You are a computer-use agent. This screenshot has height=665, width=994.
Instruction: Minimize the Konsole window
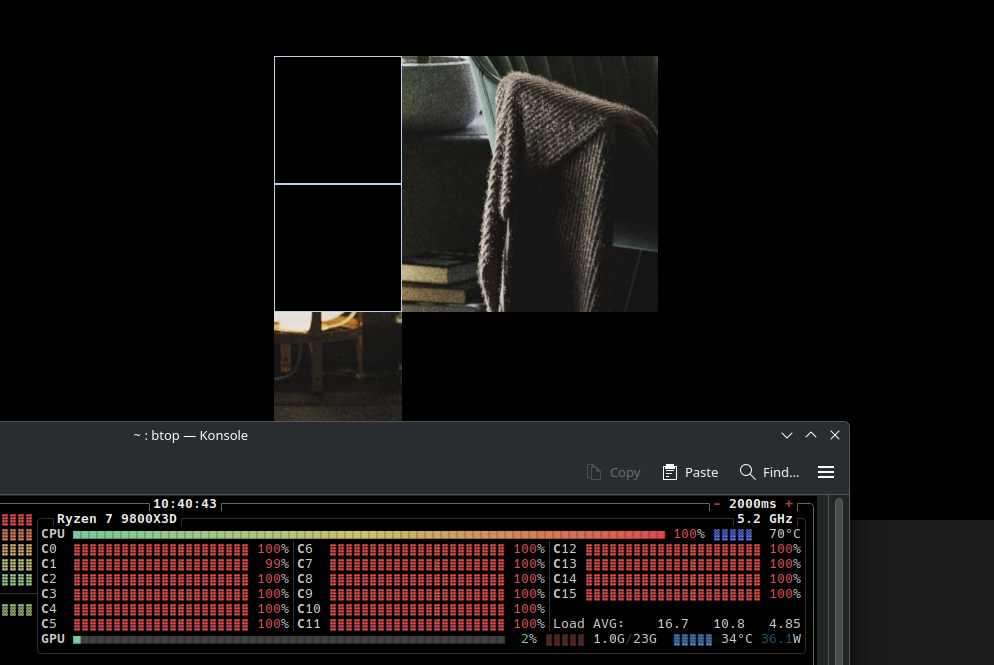[x=787, y=436]
